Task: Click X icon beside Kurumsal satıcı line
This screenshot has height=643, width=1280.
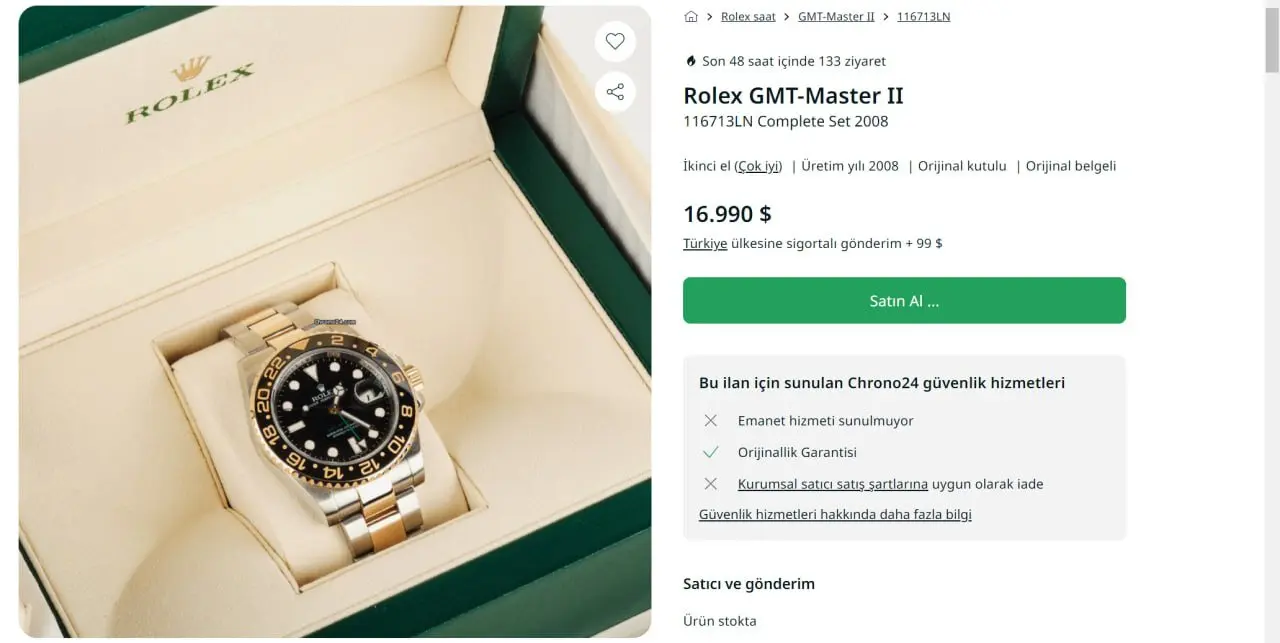Action: point(710,484)
